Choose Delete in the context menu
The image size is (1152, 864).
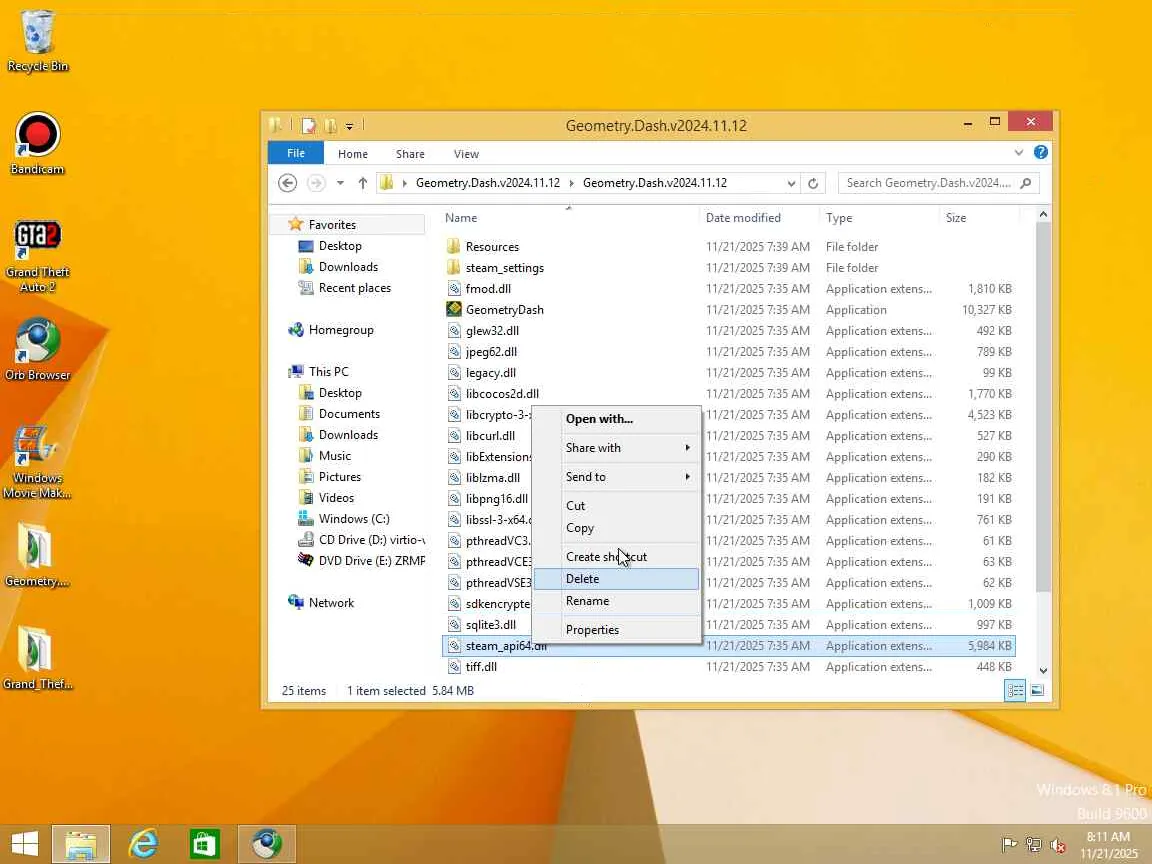[616, 579]
